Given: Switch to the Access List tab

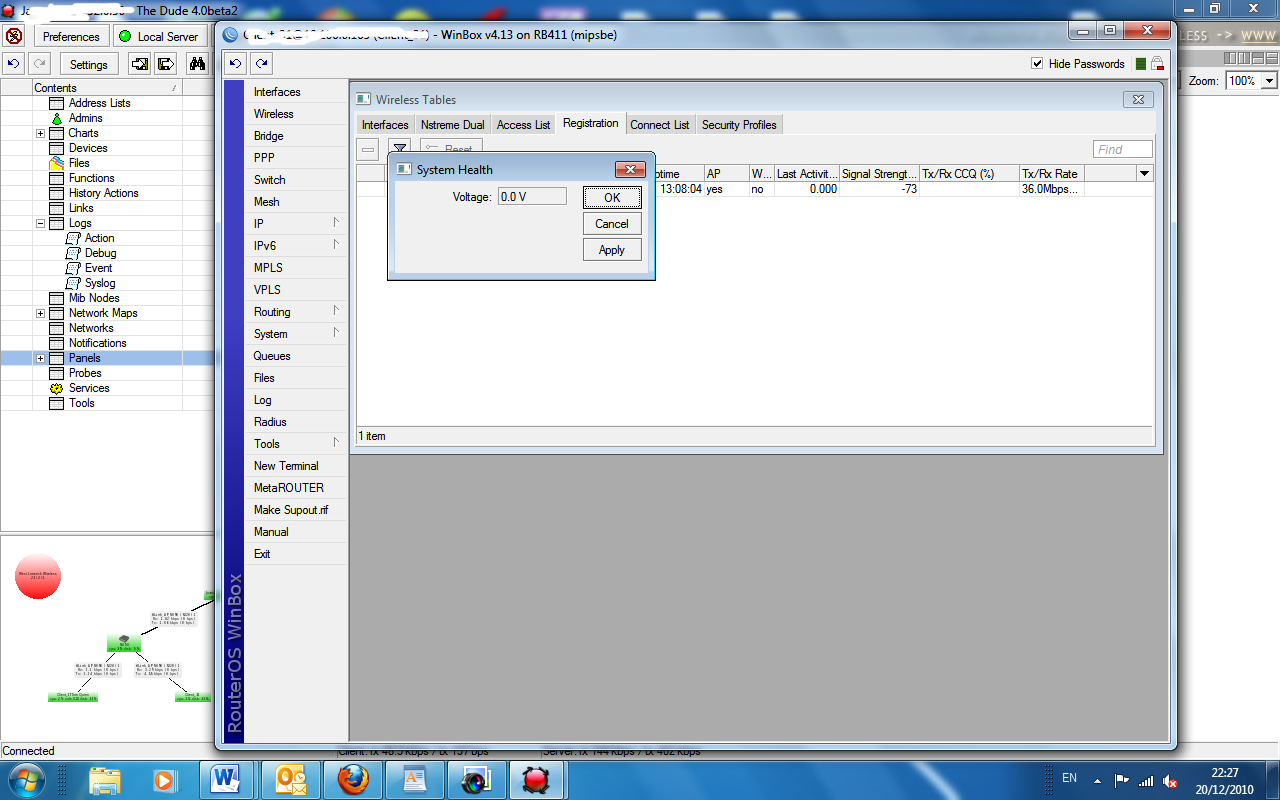Looking at the screenshot, I should [523, 125].
